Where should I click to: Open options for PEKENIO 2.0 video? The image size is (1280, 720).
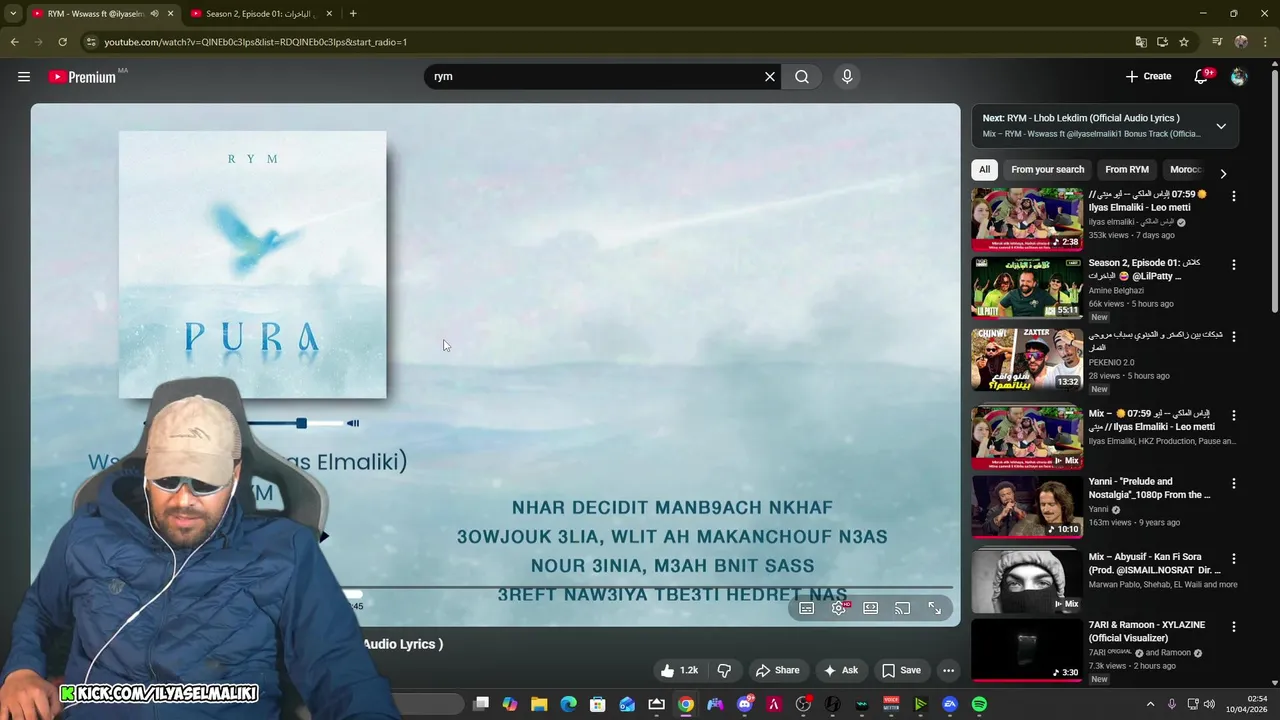click(1234, 336)
